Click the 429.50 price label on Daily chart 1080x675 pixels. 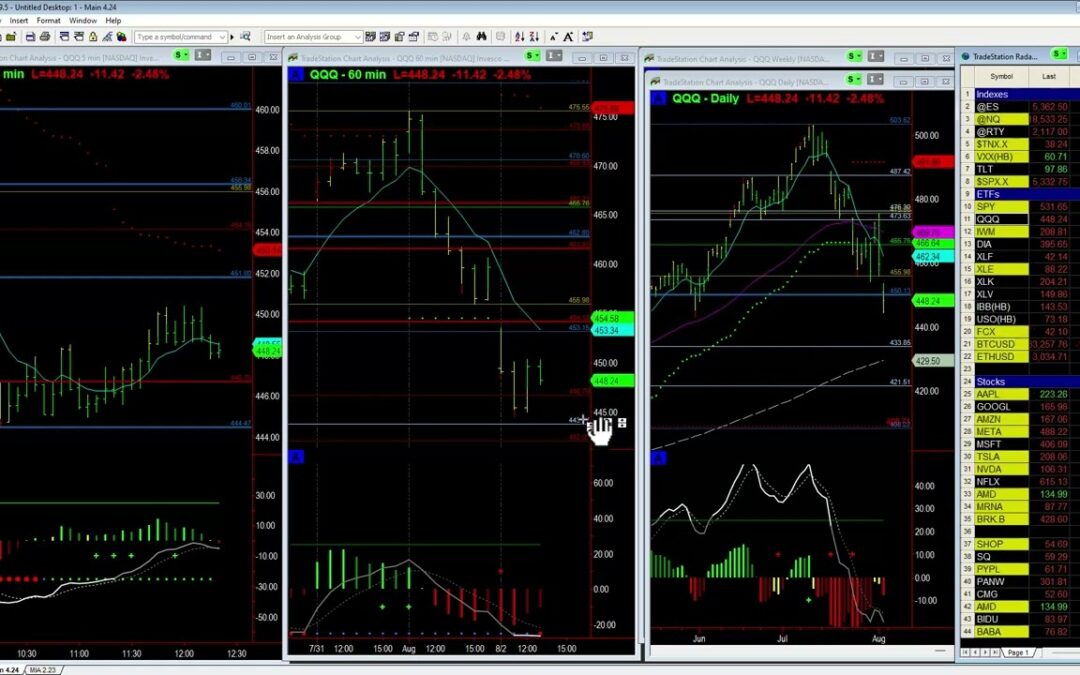933,361
